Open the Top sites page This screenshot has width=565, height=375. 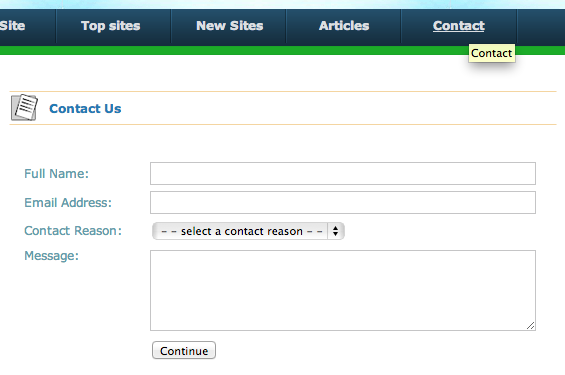coord(111,26)
